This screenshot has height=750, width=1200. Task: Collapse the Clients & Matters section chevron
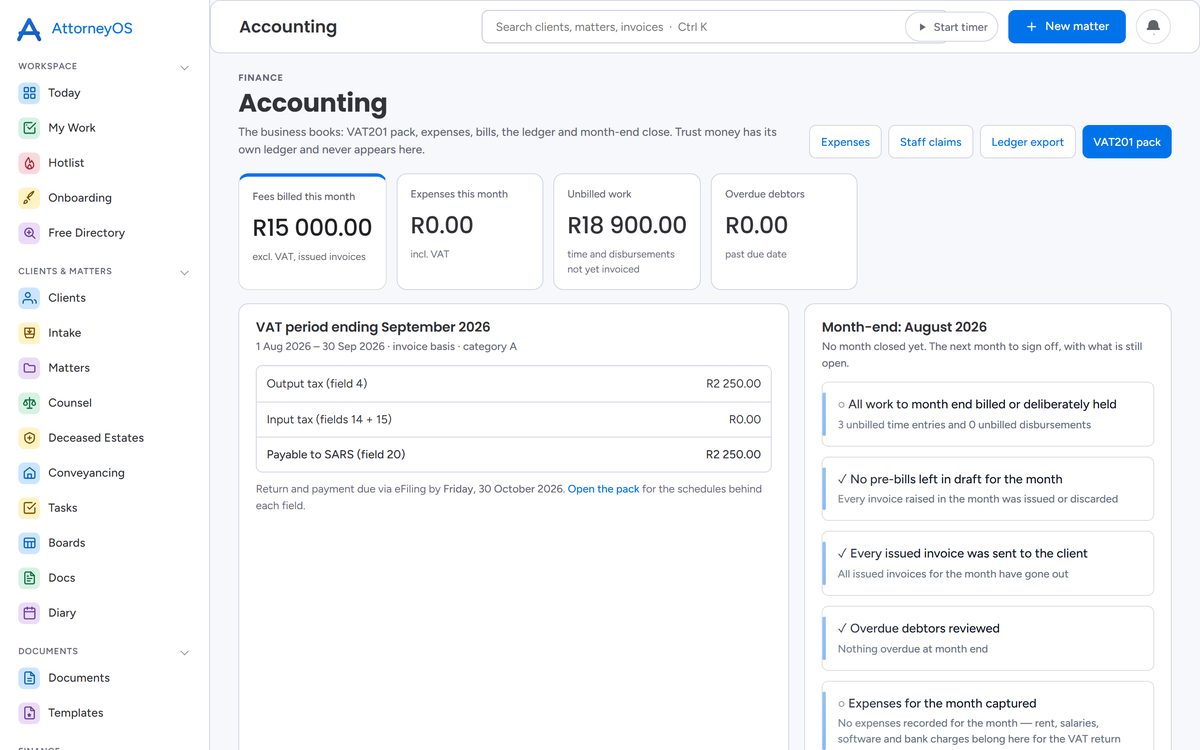click(184, 272)
